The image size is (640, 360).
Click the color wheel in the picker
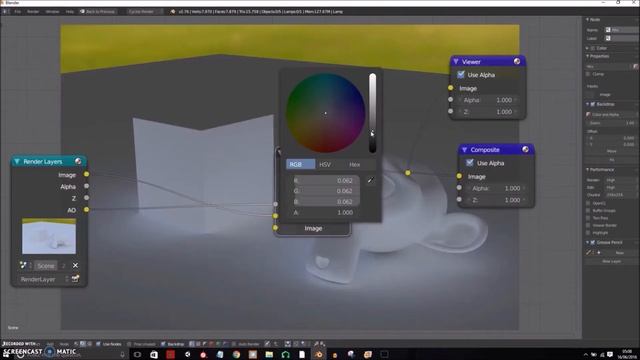pos(325,113)
